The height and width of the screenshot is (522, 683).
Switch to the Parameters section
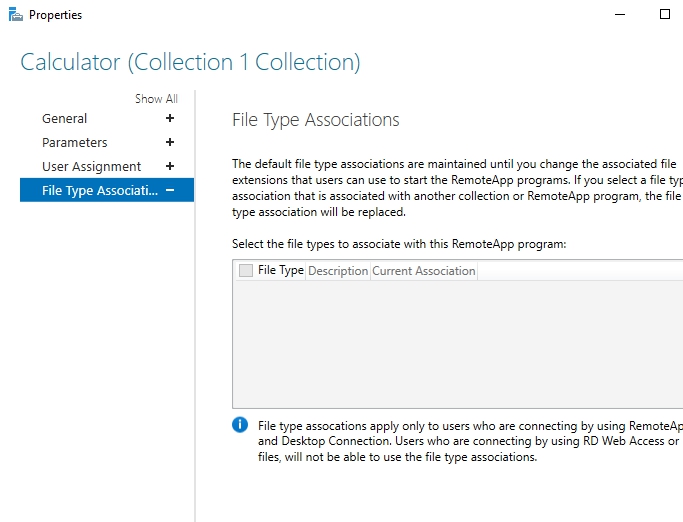75,143
